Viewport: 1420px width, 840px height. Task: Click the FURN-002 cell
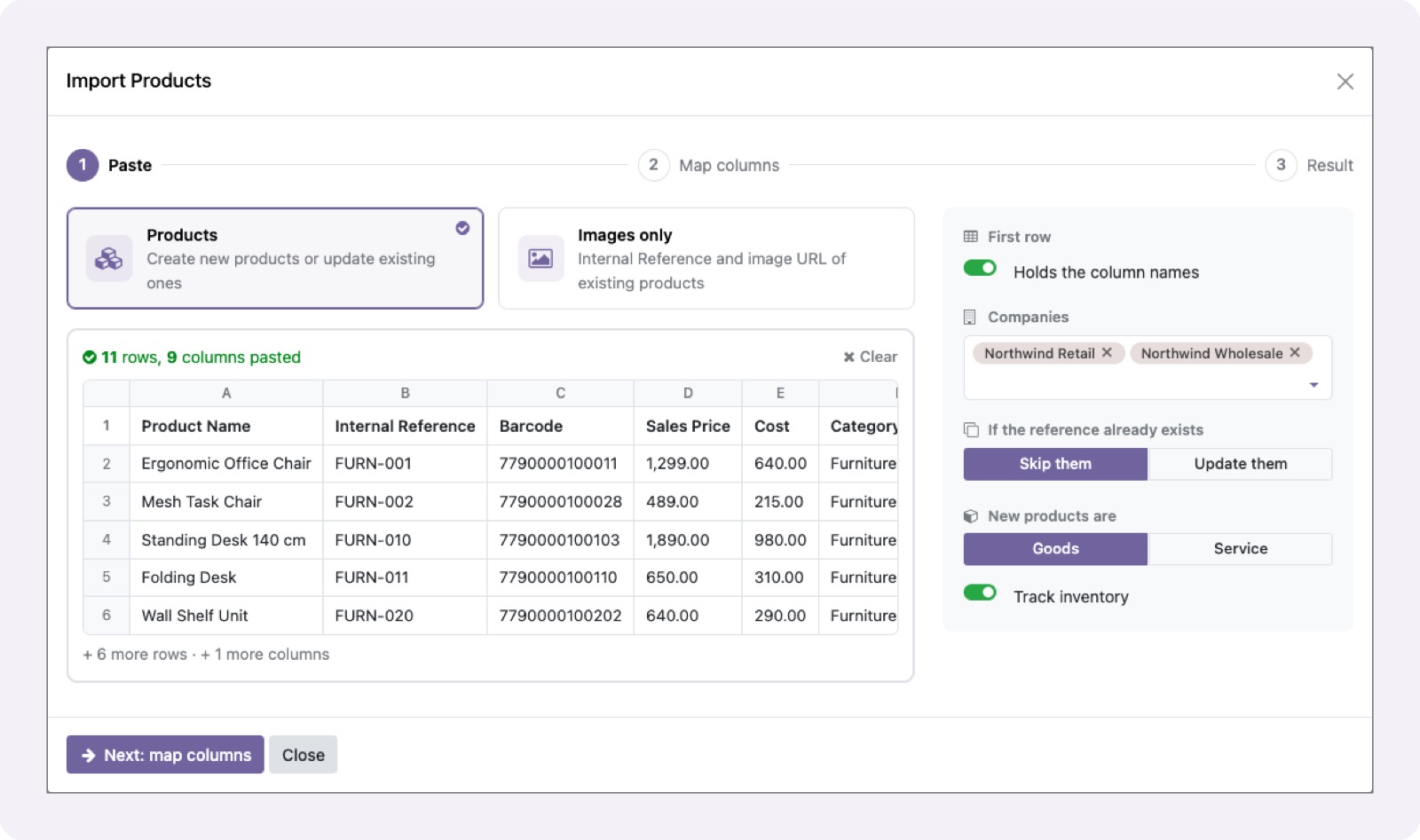point(405,502)
